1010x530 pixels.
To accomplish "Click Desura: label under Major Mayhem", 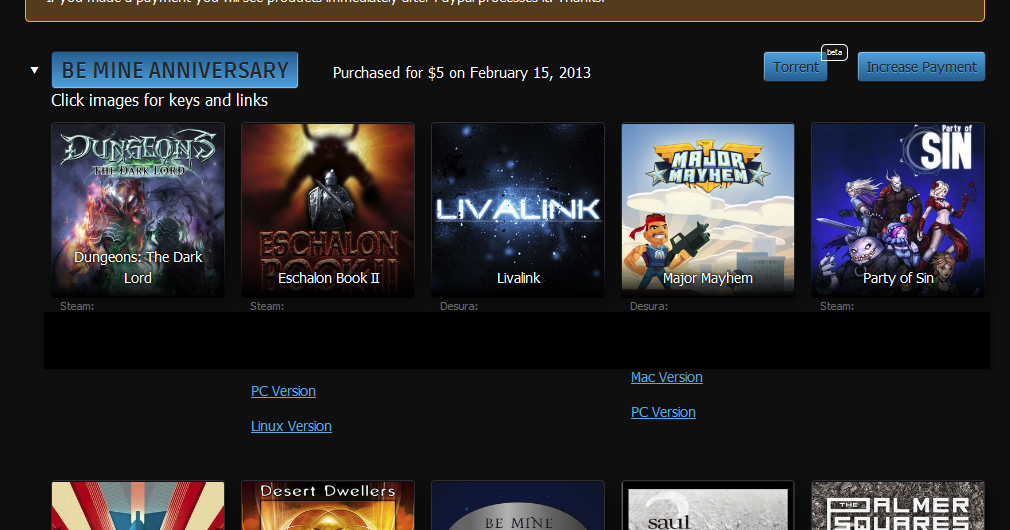I will point(649,307).
